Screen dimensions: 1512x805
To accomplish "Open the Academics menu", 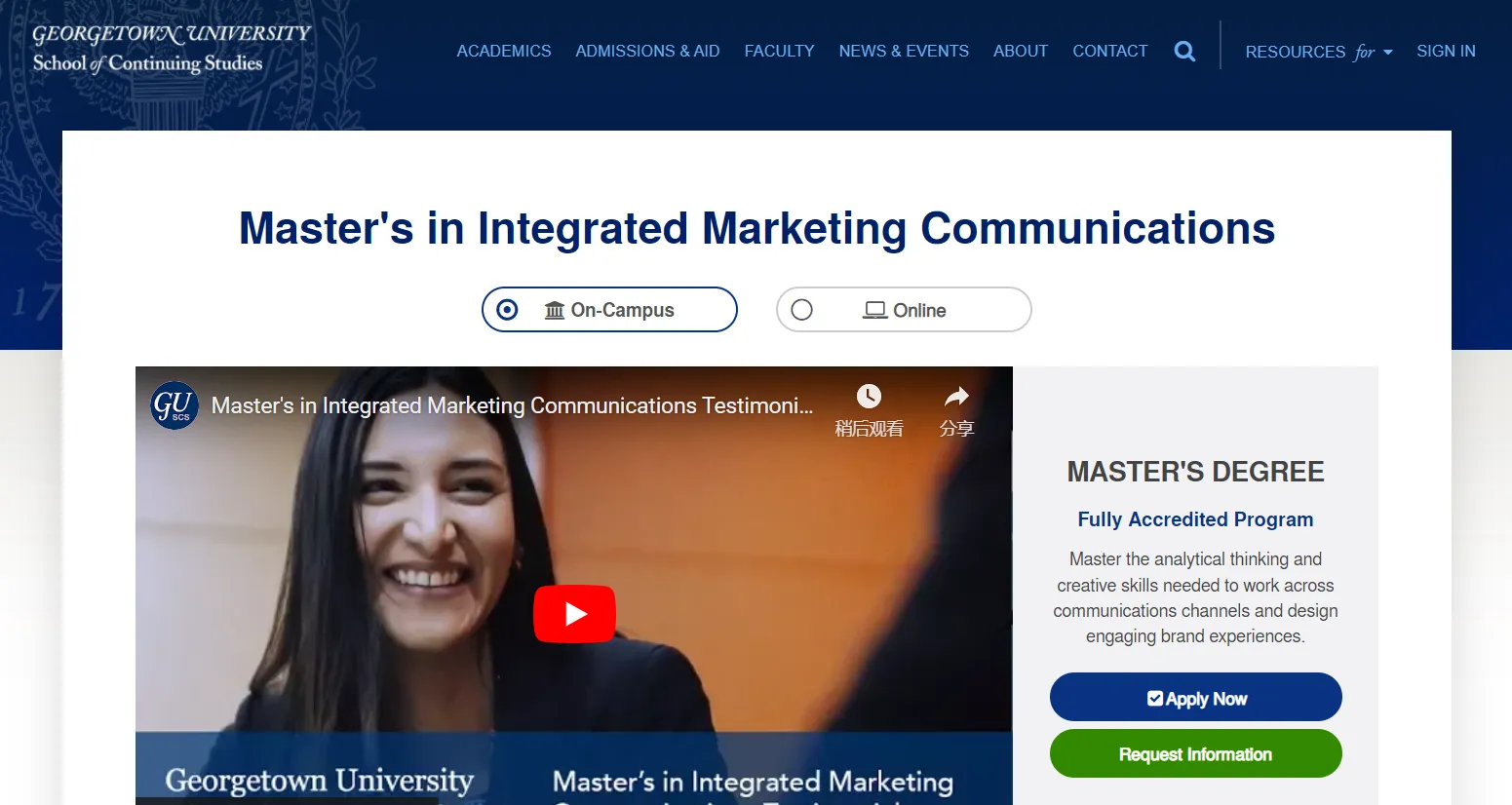I will (x=504, y=51).
